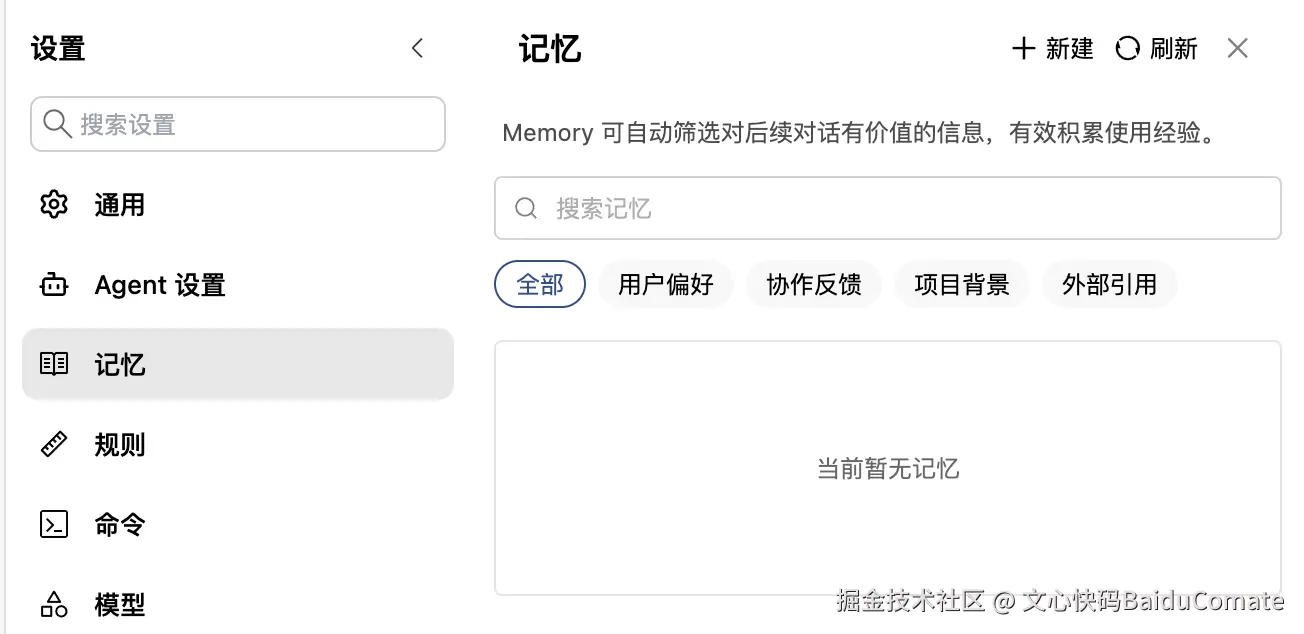Open the Agent 设置 section
Image resolution: width=1304 pixels, height=634 pixels.
(x=238, y=285)
